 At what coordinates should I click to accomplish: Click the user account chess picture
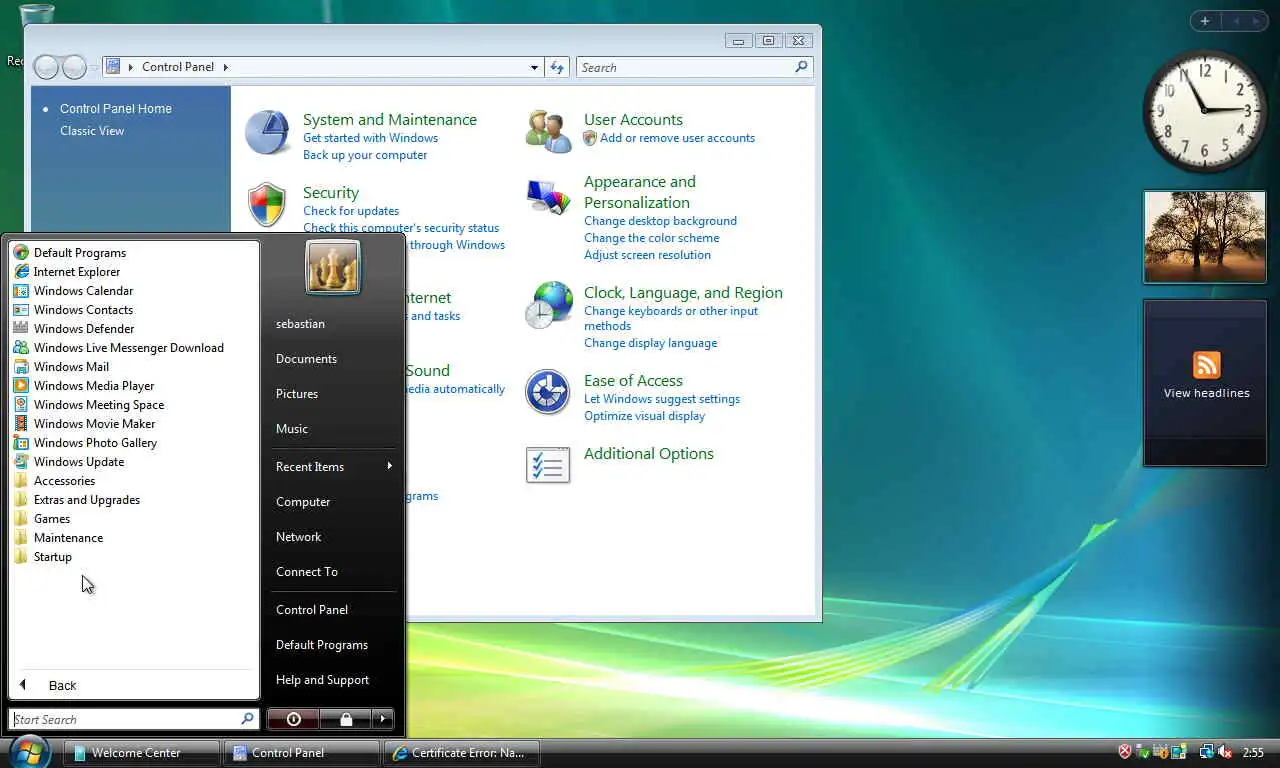click(333, 267)
